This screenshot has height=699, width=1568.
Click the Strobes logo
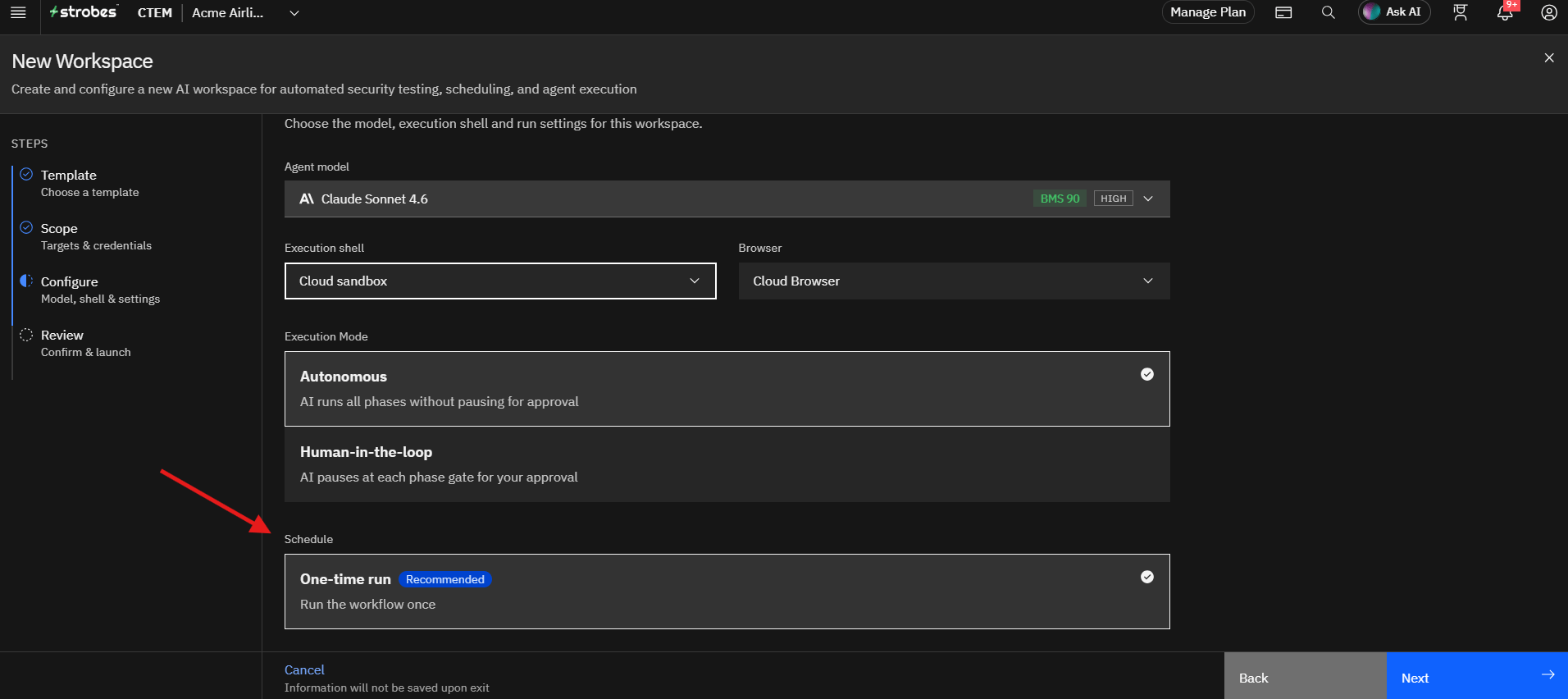tap(83, 11)
